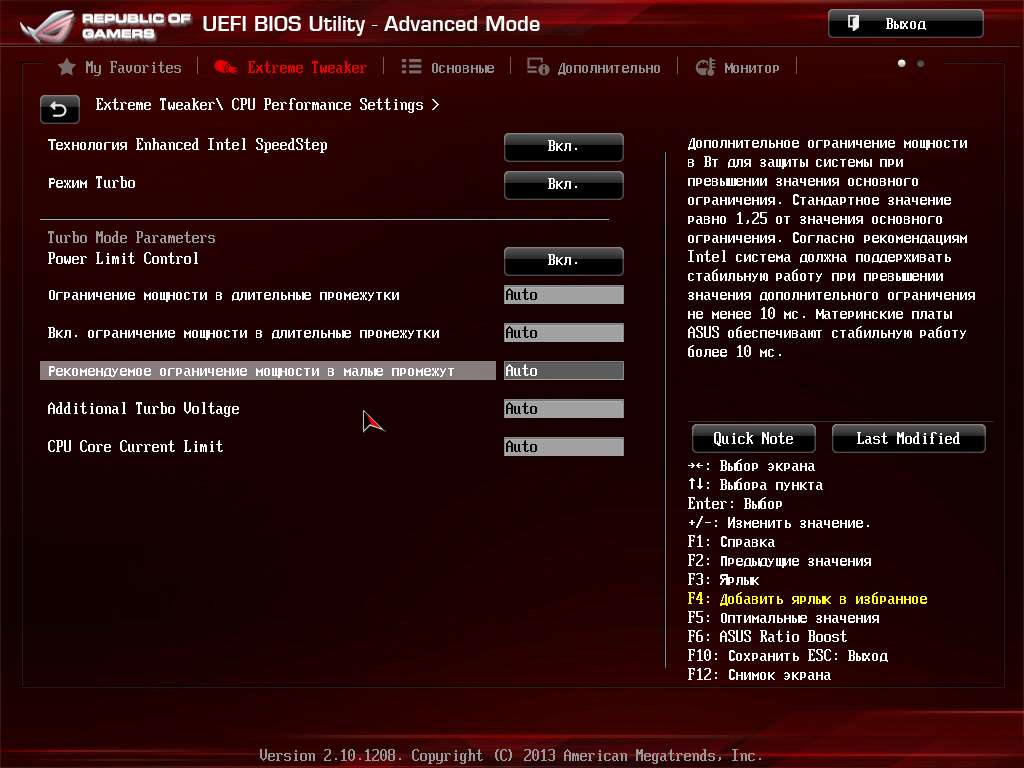Click Additional Turbo Voltage Auto field
This screenshot has height=768, width=1024.
(564, 409)
